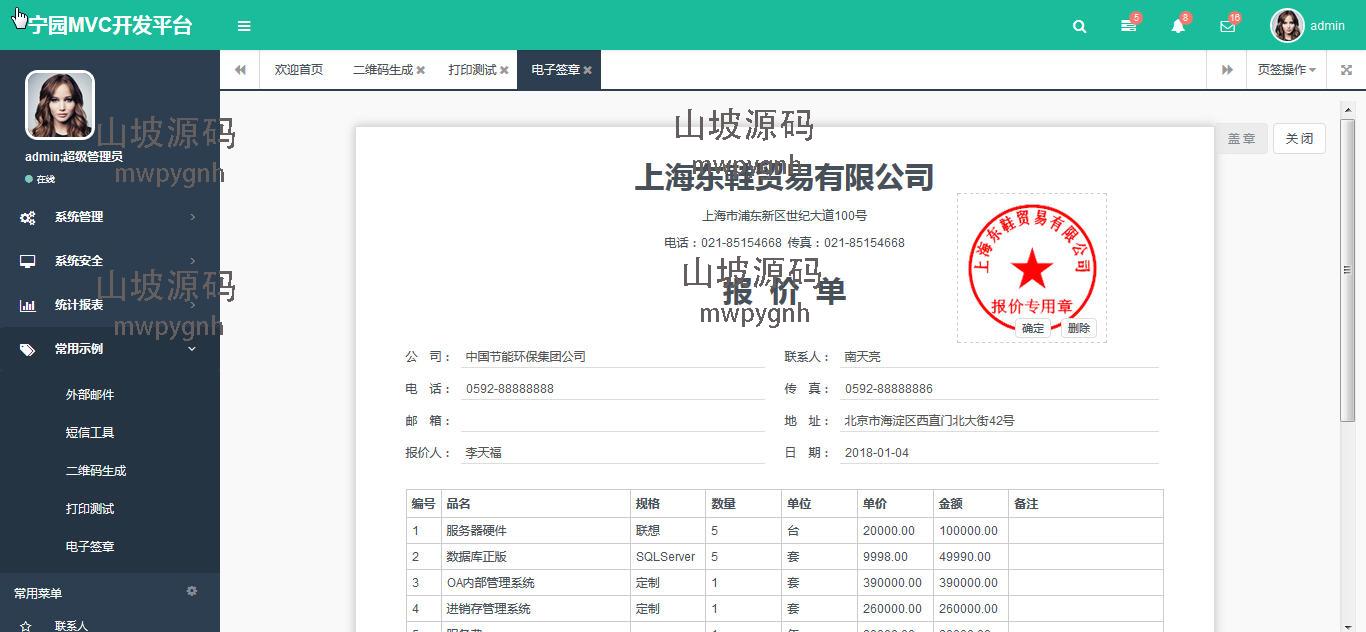The height and width of the screenshot is (632, 1366).
Task: Switch to the 打印测试 tab
Action: tap(472, 70)
